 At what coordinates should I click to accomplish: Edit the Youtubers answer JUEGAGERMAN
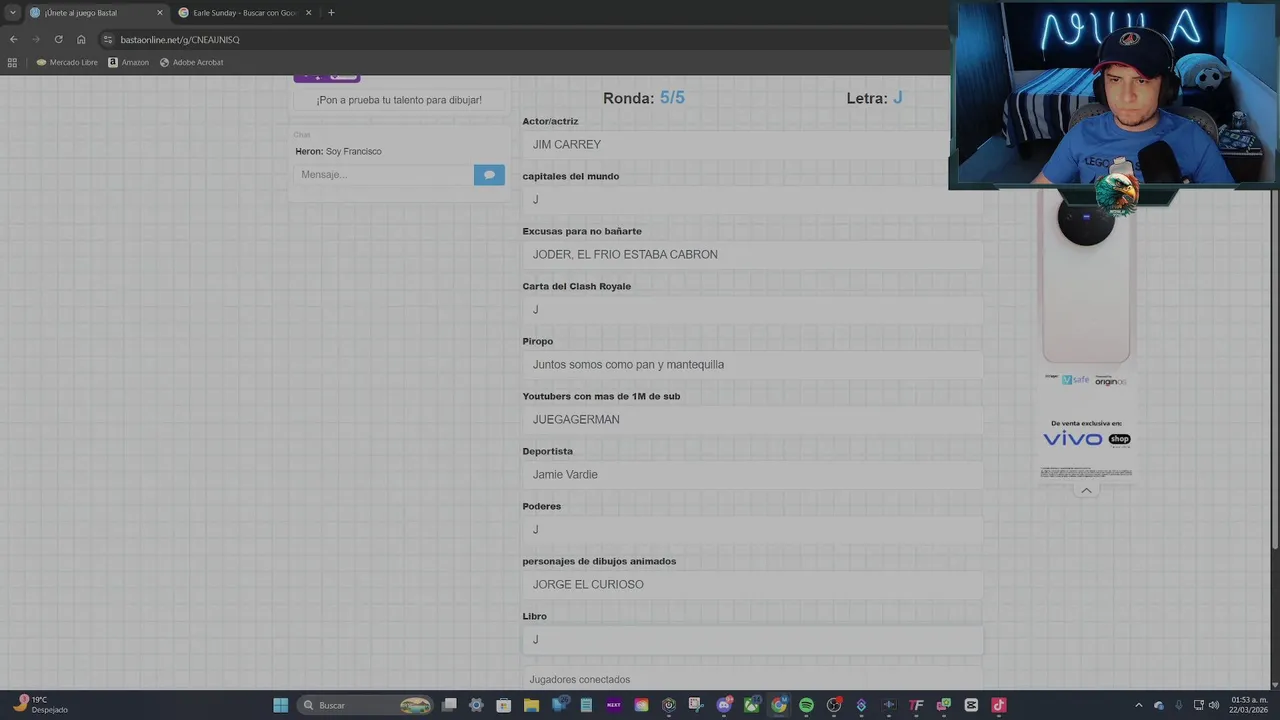[x=752, y=419]
